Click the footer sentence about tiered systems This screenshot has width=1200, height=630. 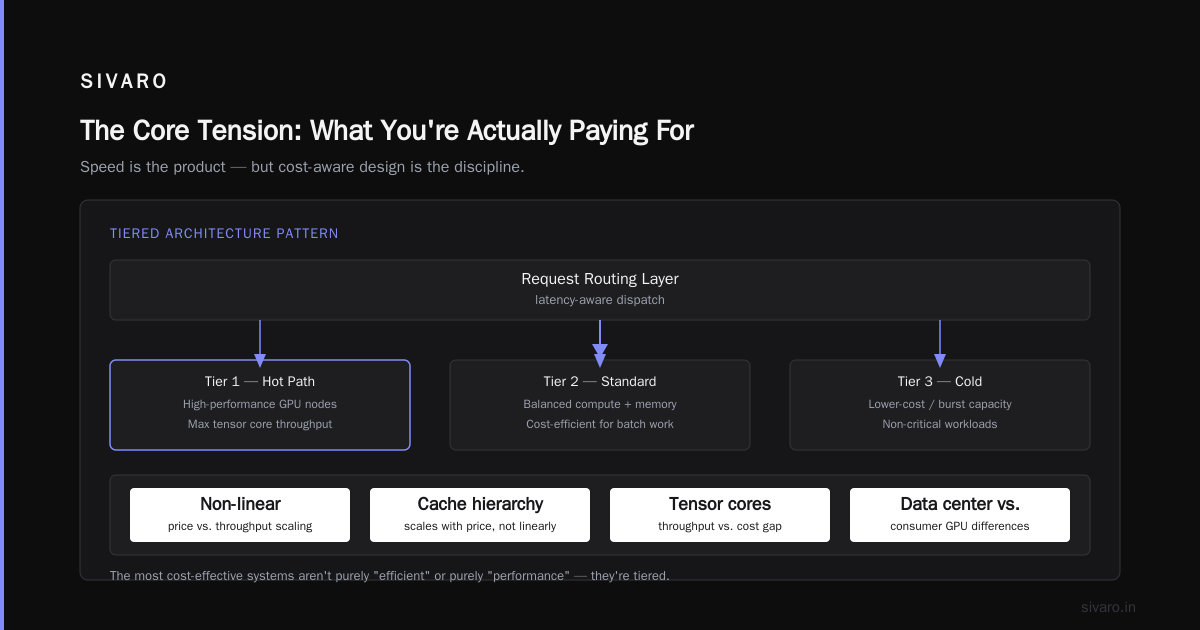click(390, 576)
